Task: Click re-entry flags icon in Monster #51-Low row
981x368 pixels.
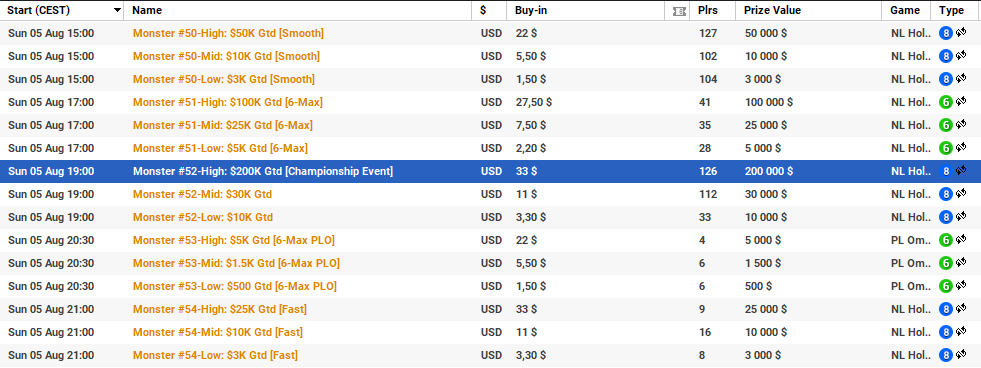Action: (961, 147)
